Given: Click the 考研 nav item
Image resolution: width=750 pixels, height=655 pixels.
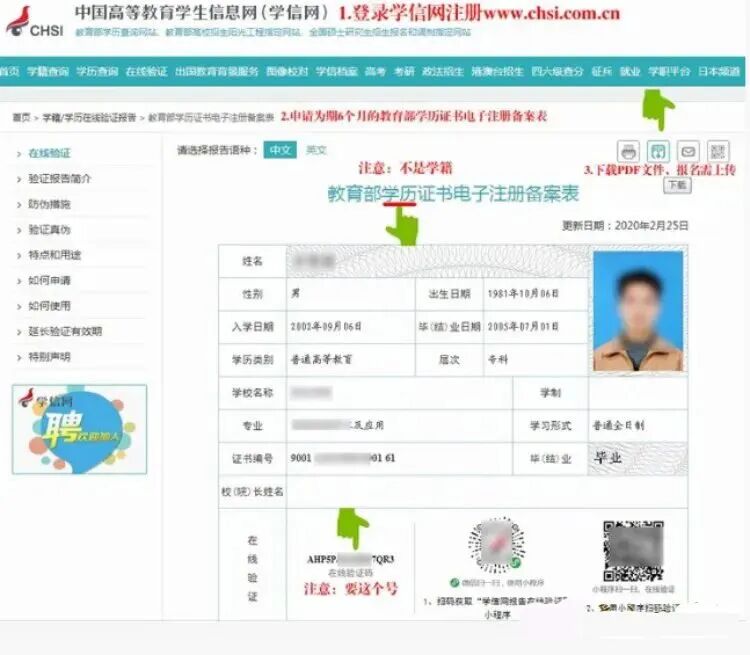Looking at the screenshot, I should (x=404, y=72).
